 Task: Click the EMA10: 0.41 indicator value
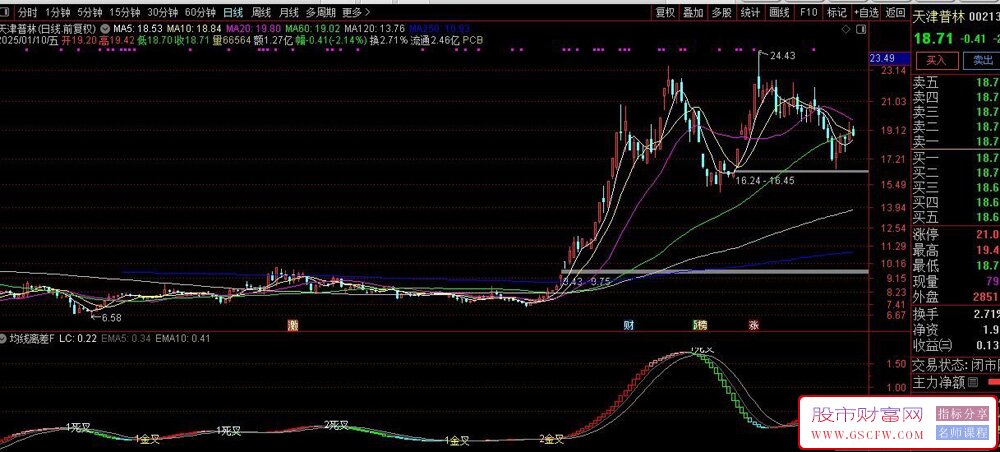(182, 339)
